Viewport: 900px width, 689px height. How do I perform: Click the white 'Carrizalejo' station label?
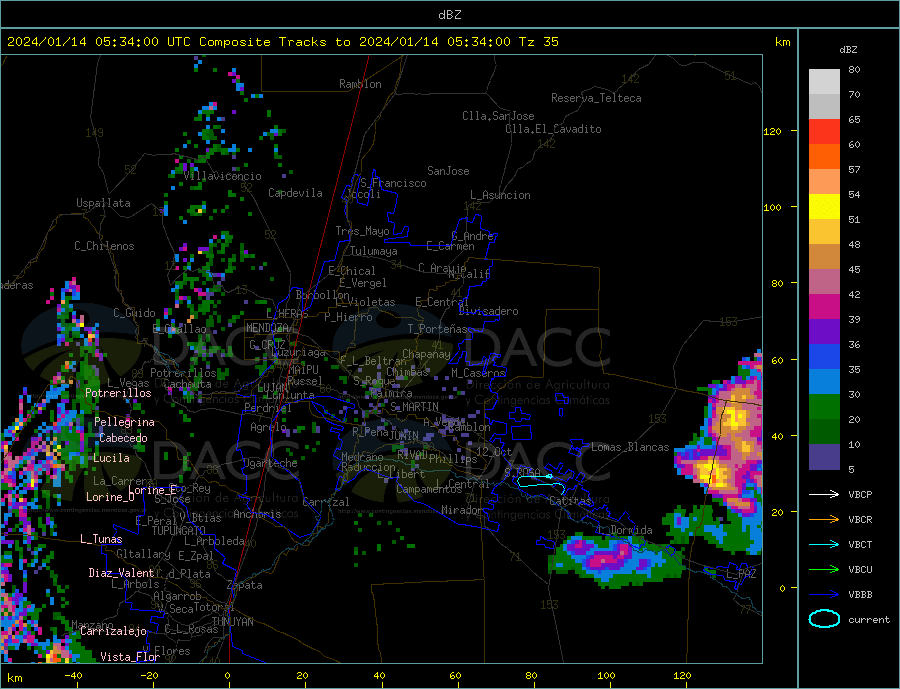tap(113, 631)
